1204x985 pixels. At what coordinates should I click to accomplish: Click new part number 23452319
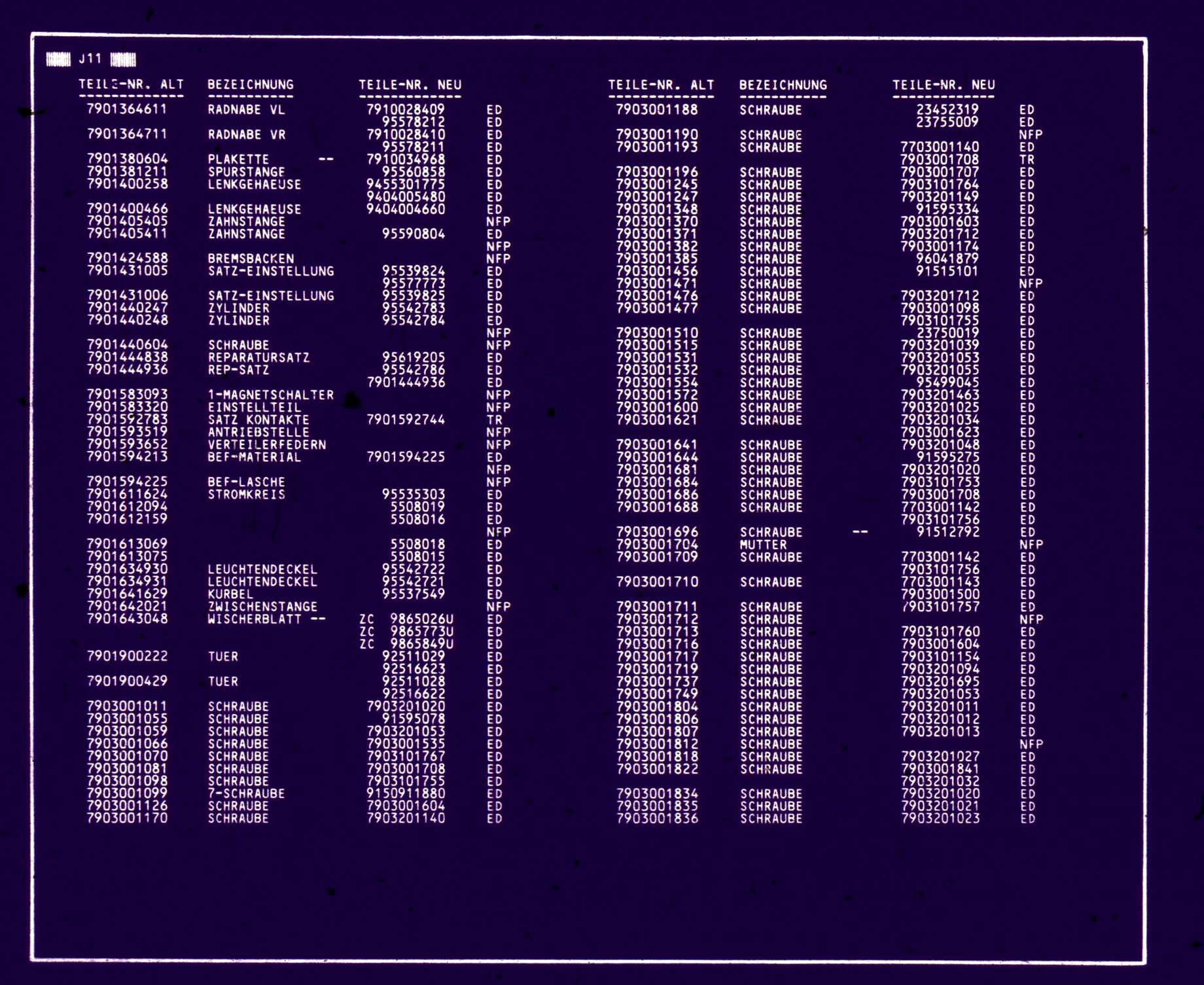947,109
